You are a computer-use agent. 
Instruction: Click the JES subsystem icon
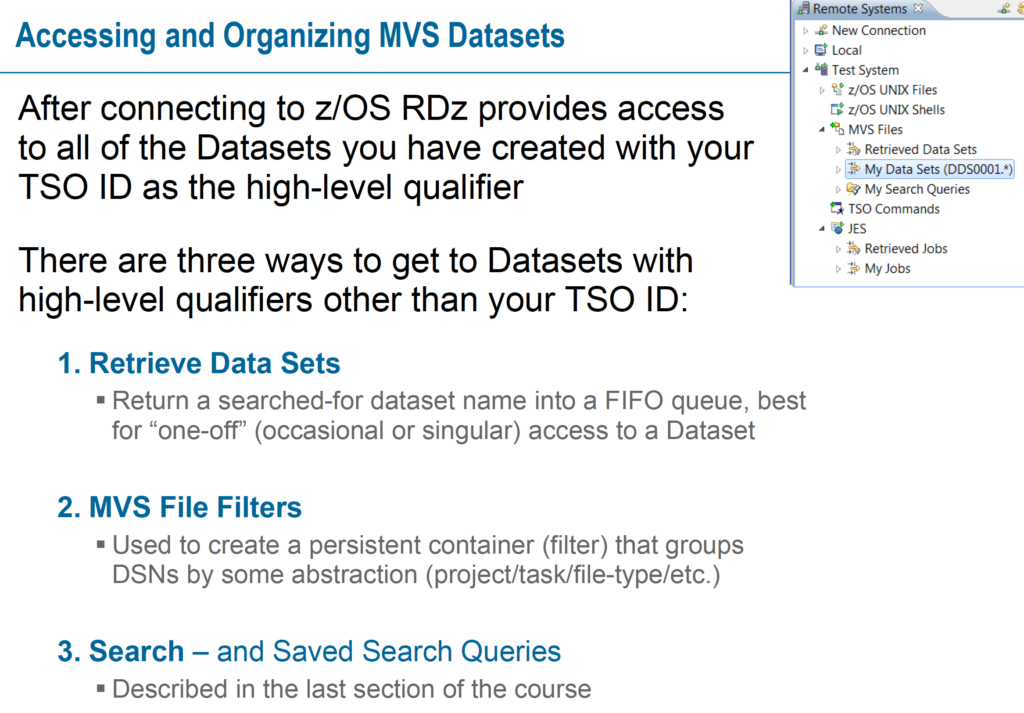point(838,229)
